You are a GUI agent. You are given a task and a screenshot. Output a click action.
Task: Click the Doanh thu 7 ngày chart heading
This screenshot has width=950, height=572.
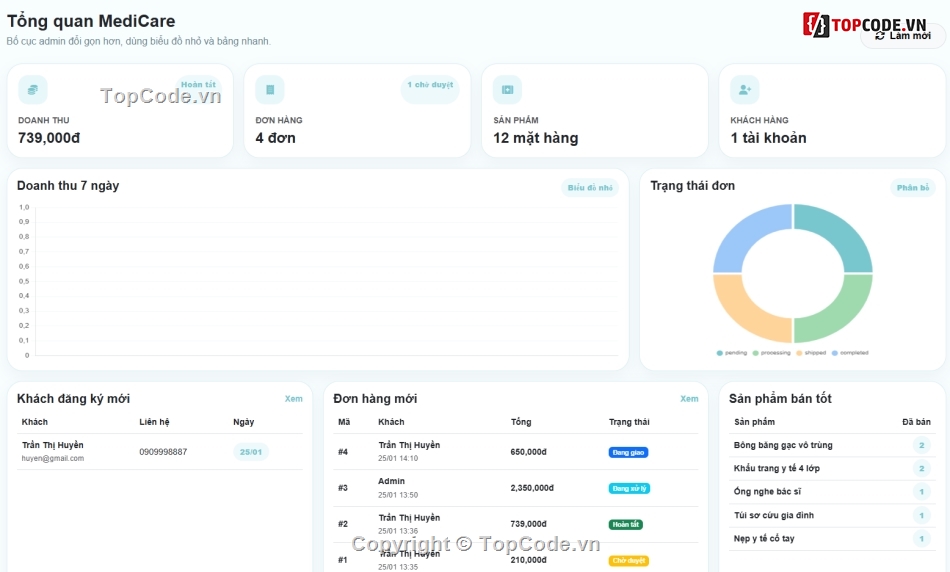68,186
